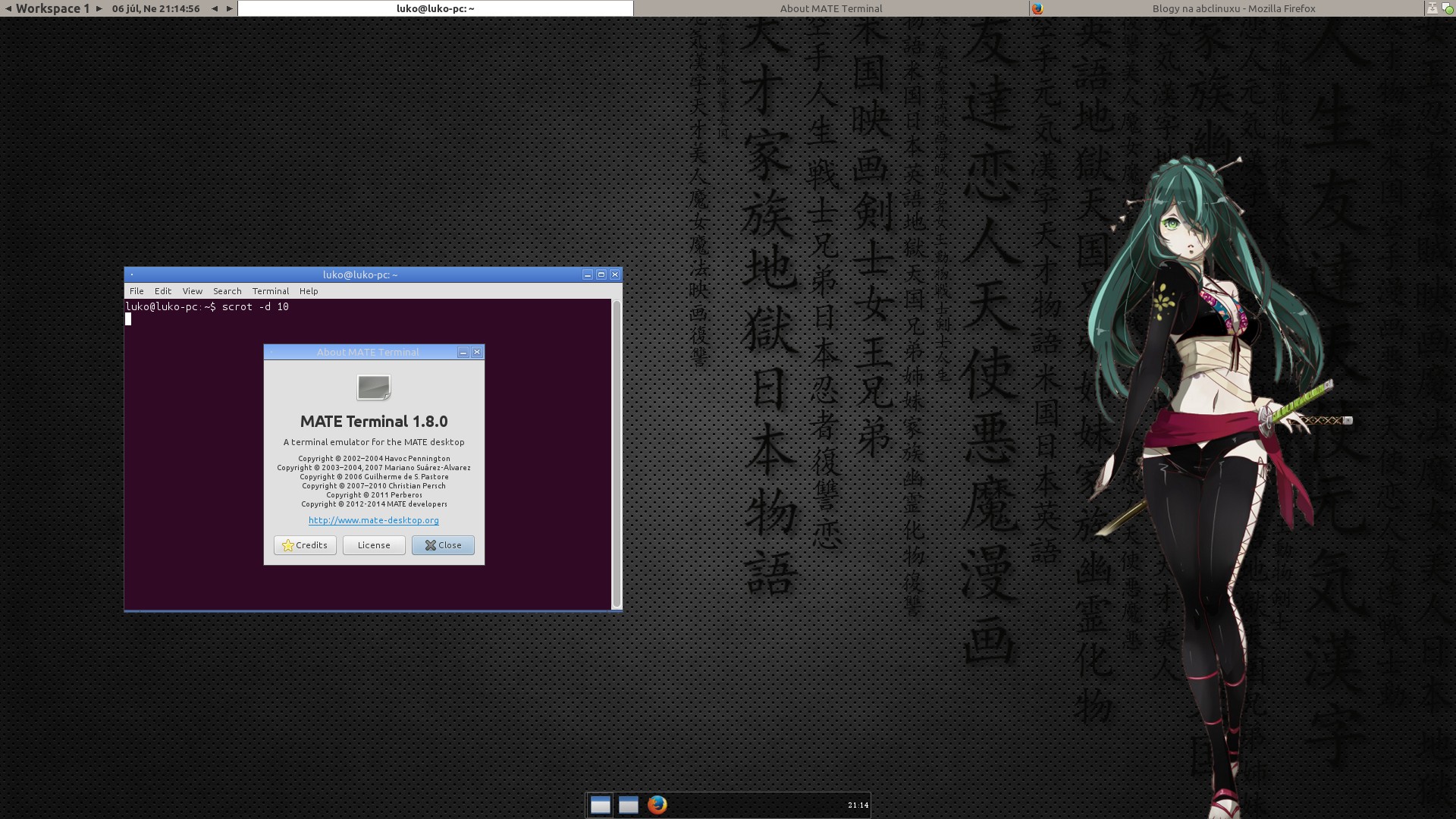Viewport: 1456px width, 819px height.
Task: Click the green status tray icon
Action: (x=1448, y=8)
